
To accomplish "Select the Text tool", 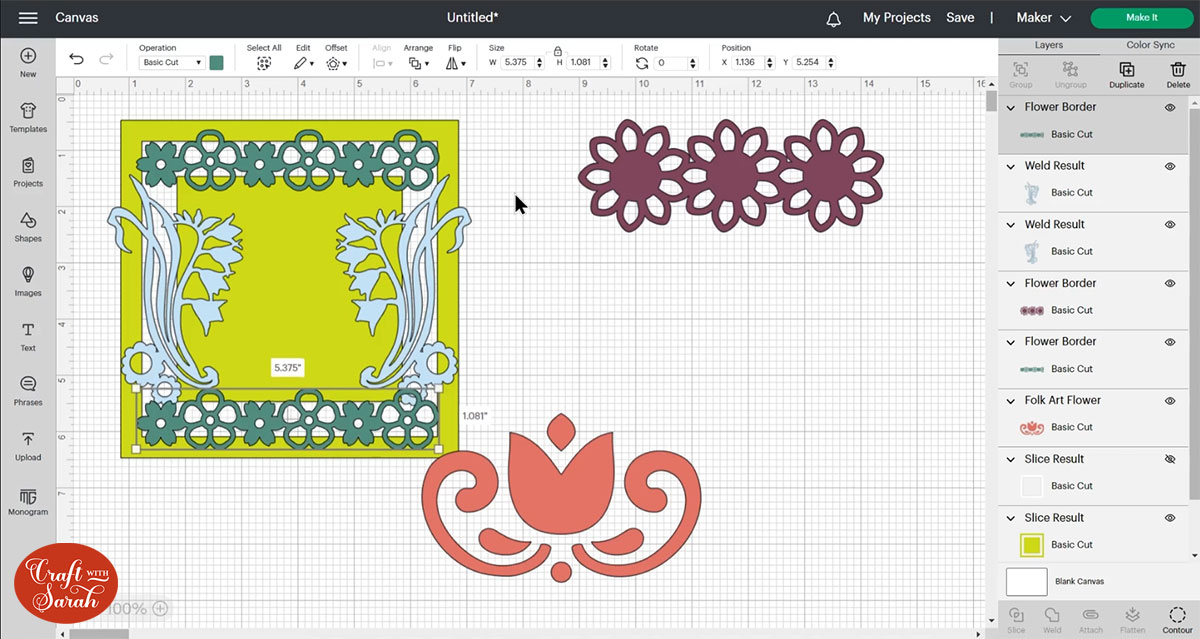I will click(x=28, y=336).
